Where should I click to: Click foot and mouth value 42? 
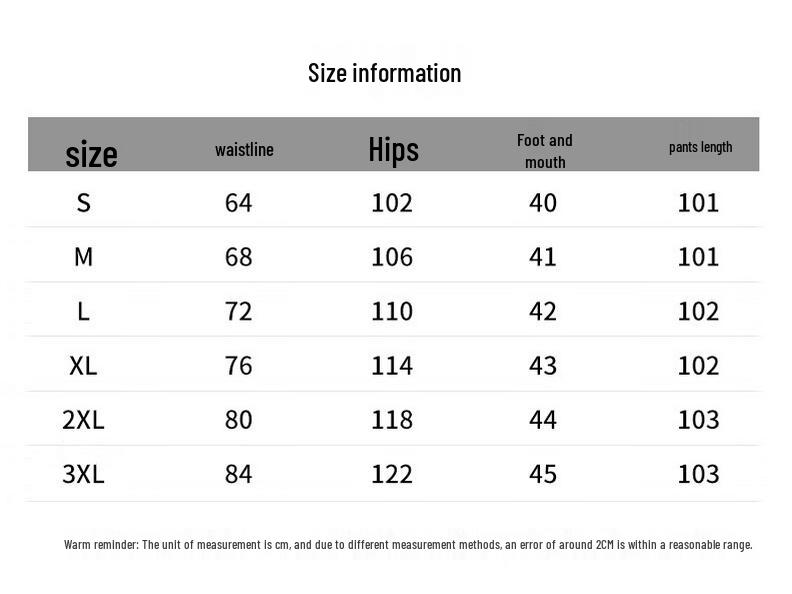tap(543, 311)
